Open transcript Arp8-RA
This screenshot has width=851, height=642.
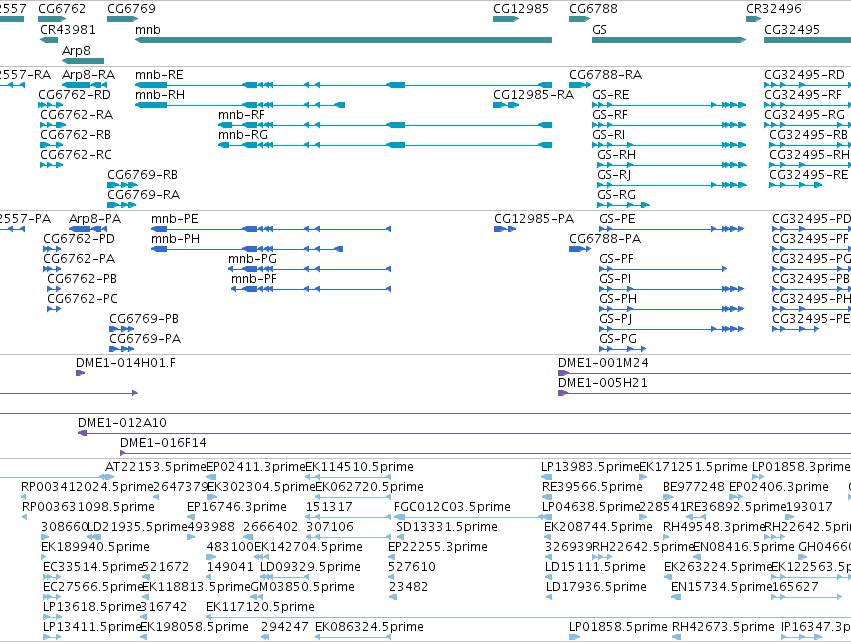tap(88, 75)
